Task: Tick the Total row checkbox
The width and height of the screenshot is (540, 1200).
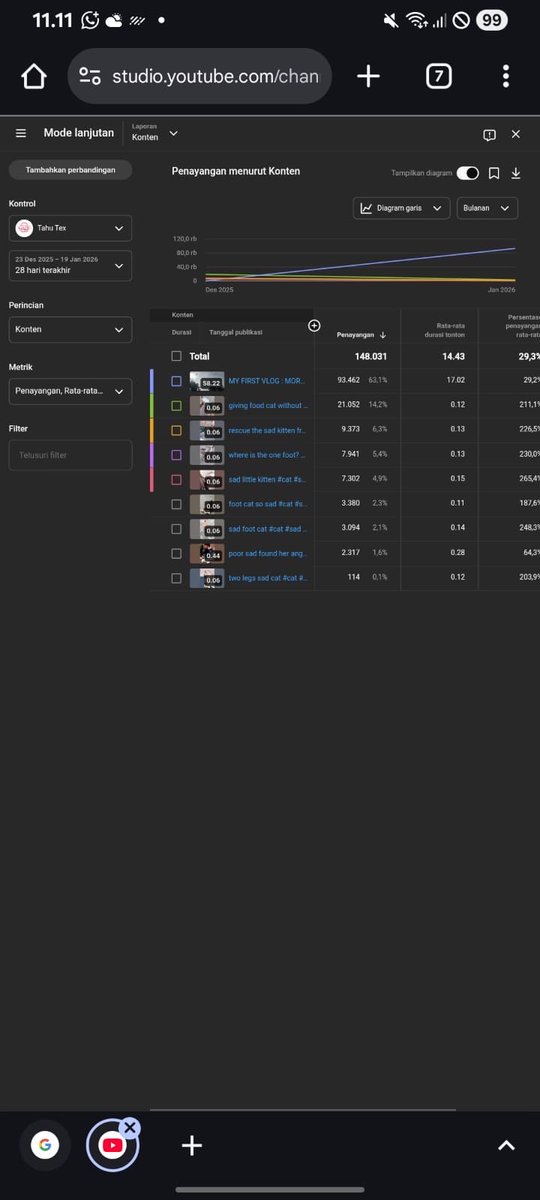Action: click(x=176, y=356)
